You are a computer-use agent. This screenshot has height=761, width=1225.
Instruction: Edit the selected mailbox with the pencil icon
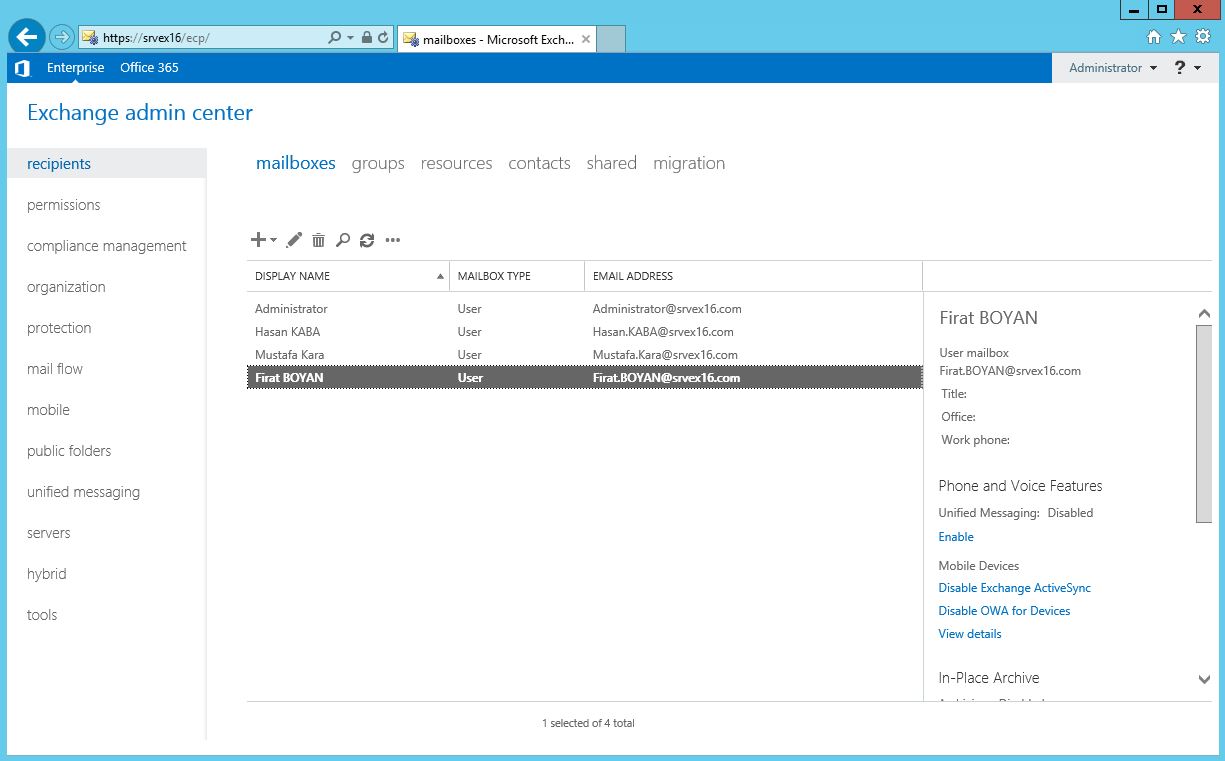(x=294, y=240)
